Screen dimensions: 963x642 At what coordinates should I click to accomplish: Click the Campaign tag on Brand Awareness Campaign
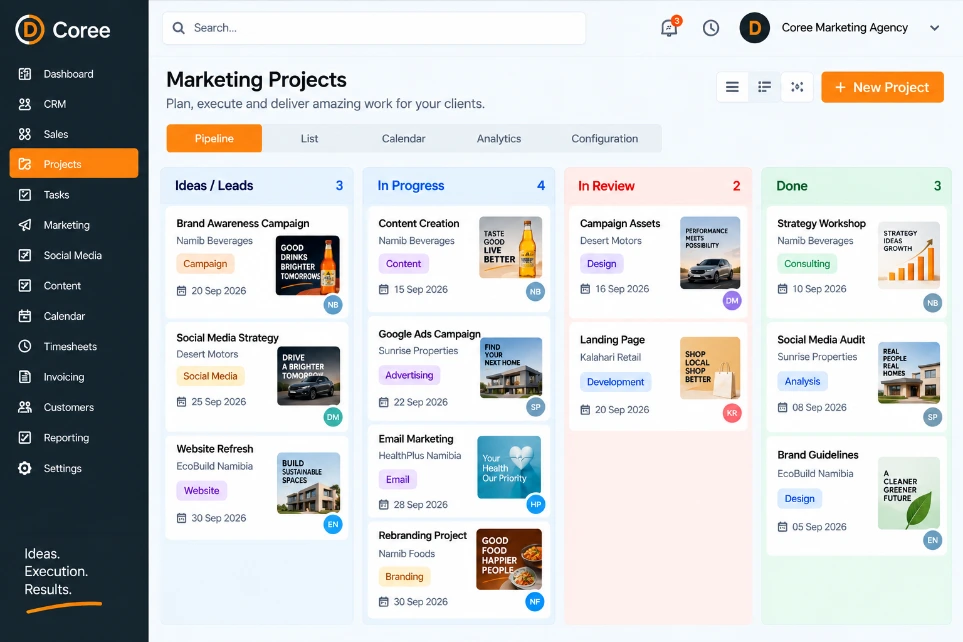coord(205,264)
